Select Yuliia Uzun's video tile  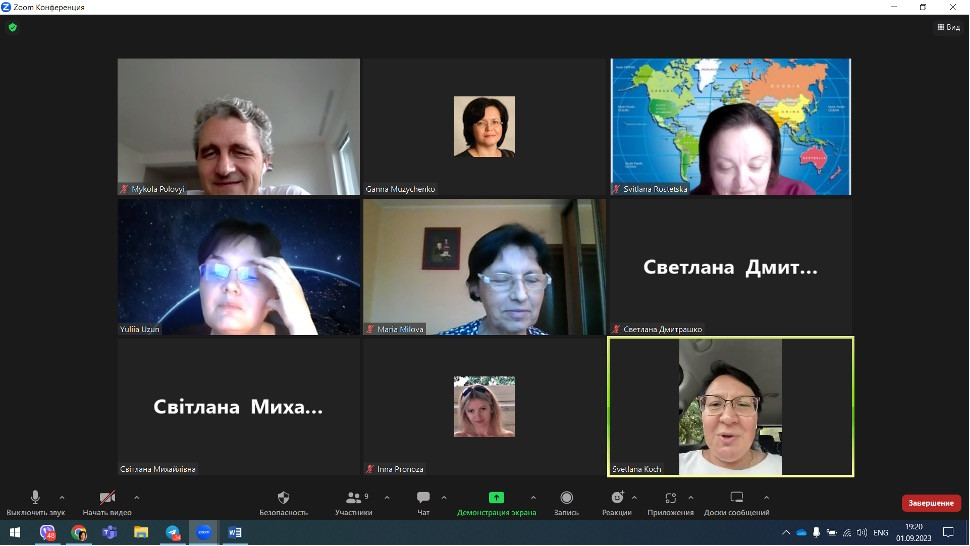point(239,267)
